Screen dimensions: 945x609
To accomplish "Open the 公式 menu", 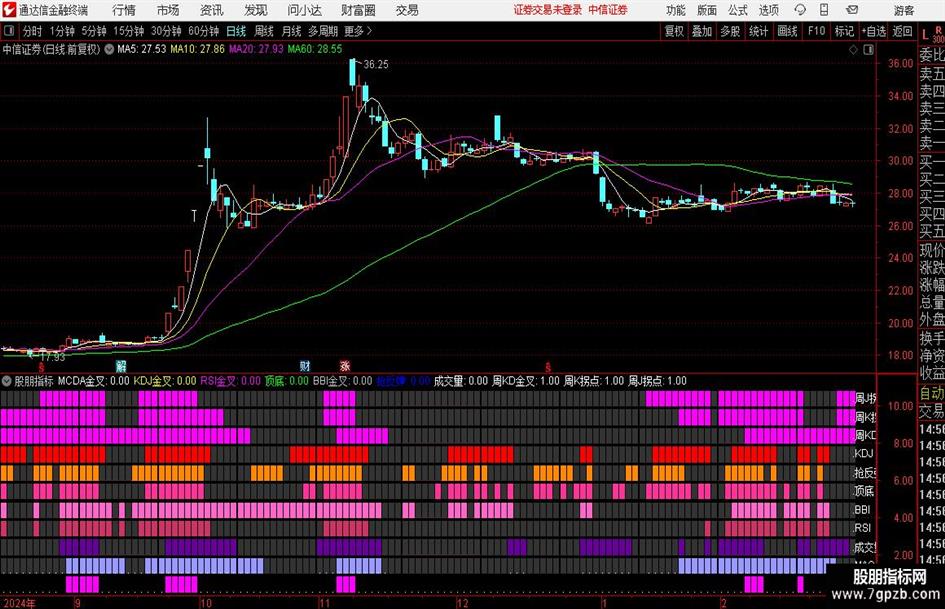I will (x=738, y=10).
